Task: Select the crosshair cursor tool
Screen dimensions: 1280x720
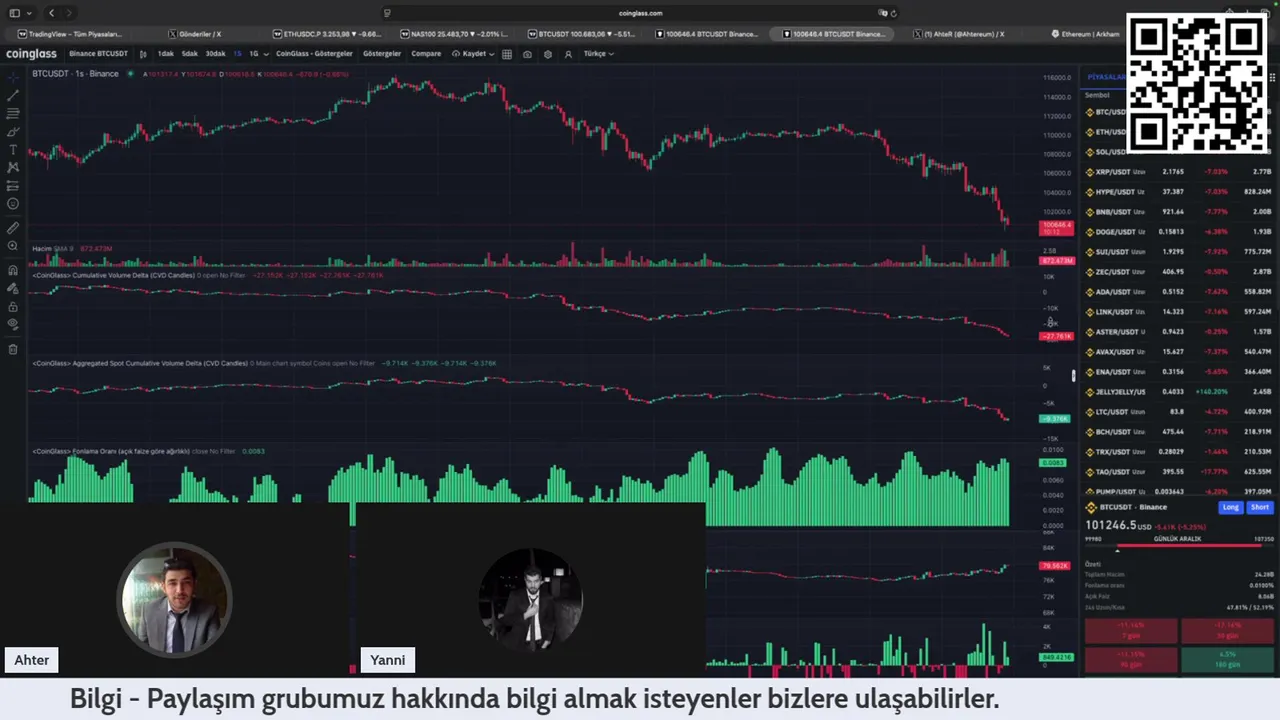Action: click(13, 77)
